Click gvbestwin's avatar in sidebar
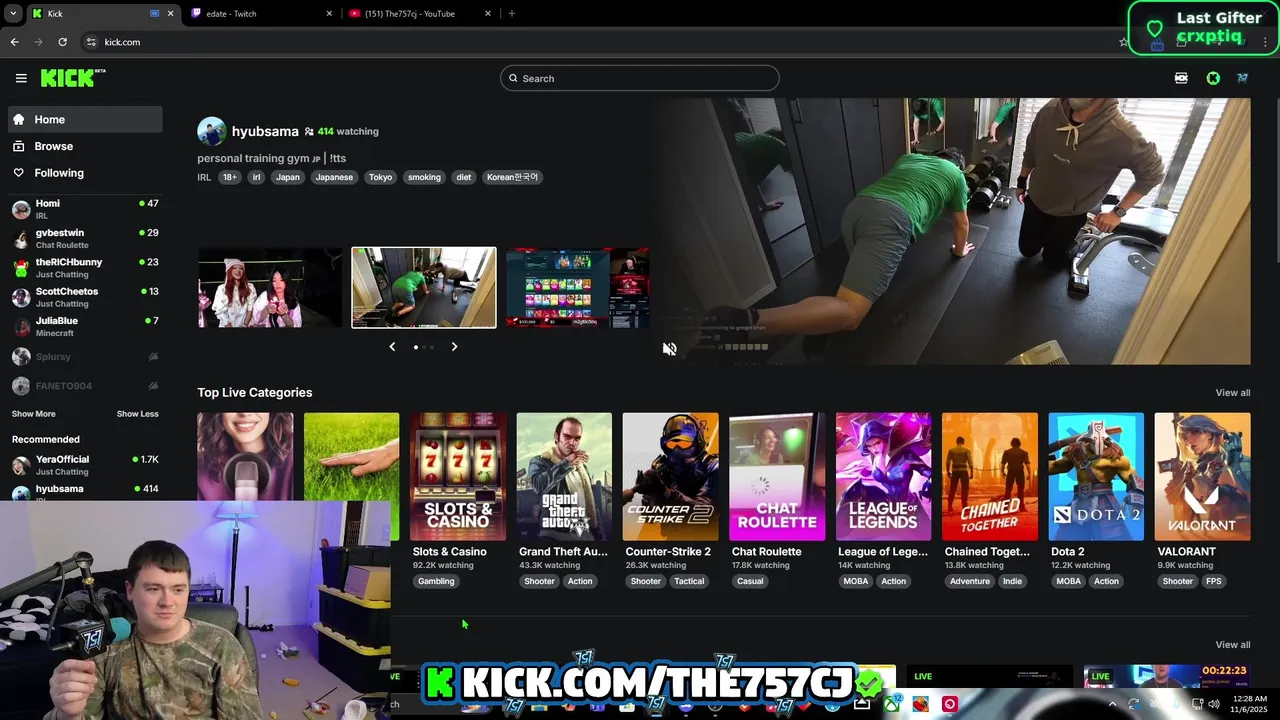This screenshot has width=1280, height=720. click(21, 238)
